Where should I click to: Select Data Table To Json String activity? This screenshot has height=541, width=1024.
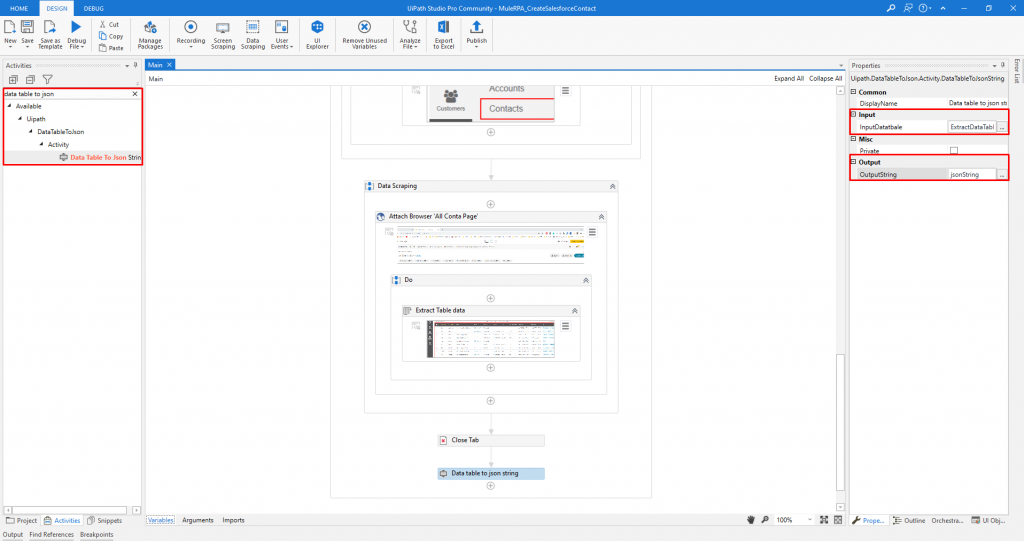tap(101, 157)
